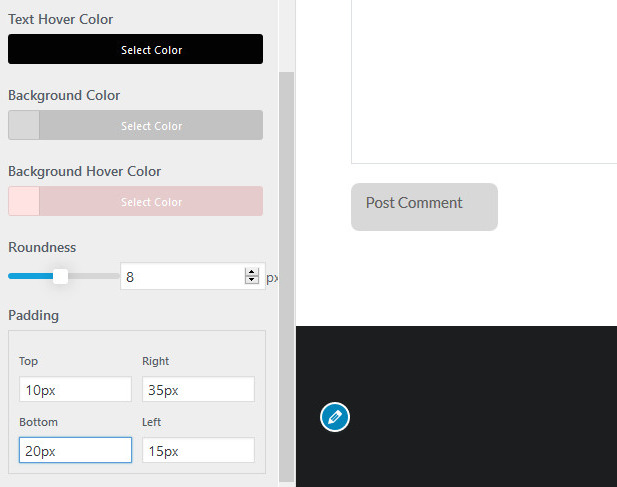Click the pink Background Hover Color swatch
The height and width of the screenshot is (487, 617).
click(x=23, y=202)
